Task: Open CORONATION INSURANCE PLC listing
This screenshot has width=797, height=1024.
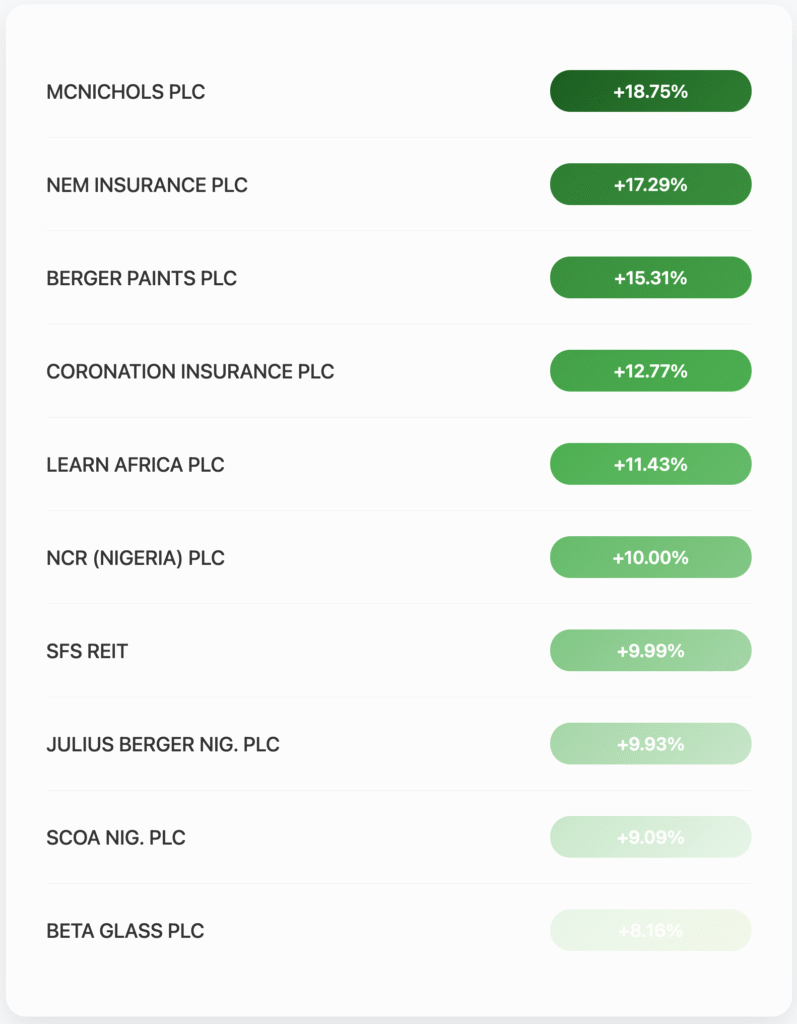Action: 190,372
